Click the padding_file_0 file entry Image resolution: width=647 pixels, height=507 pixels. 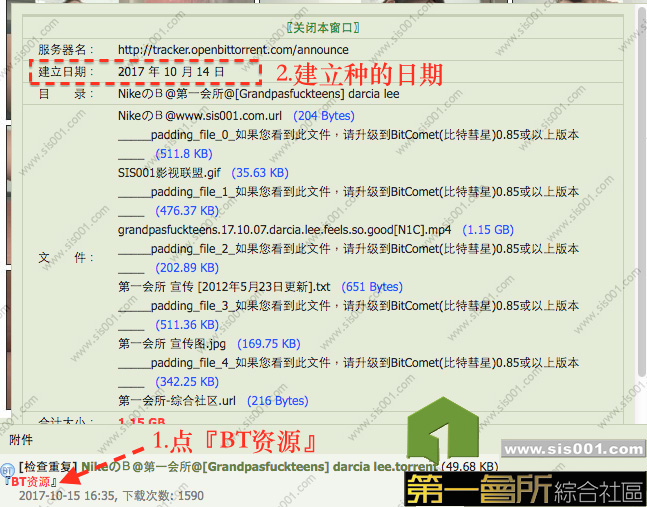348,144
